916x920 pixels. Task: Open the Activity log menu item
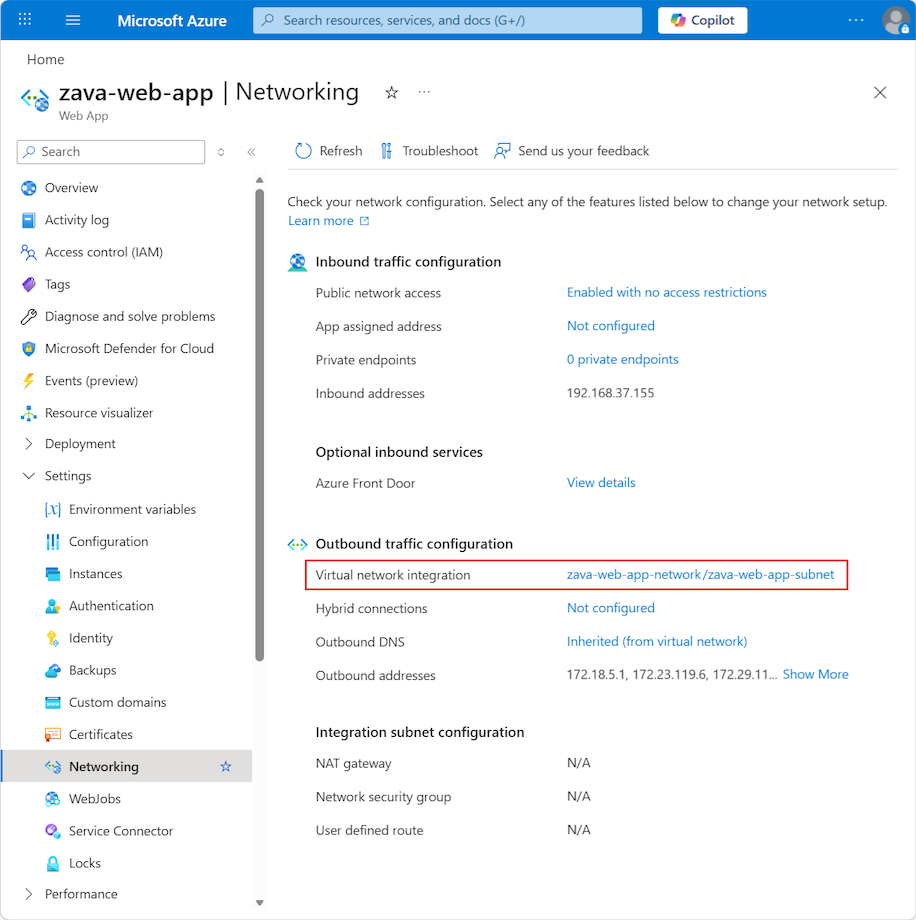click(77, 220)
